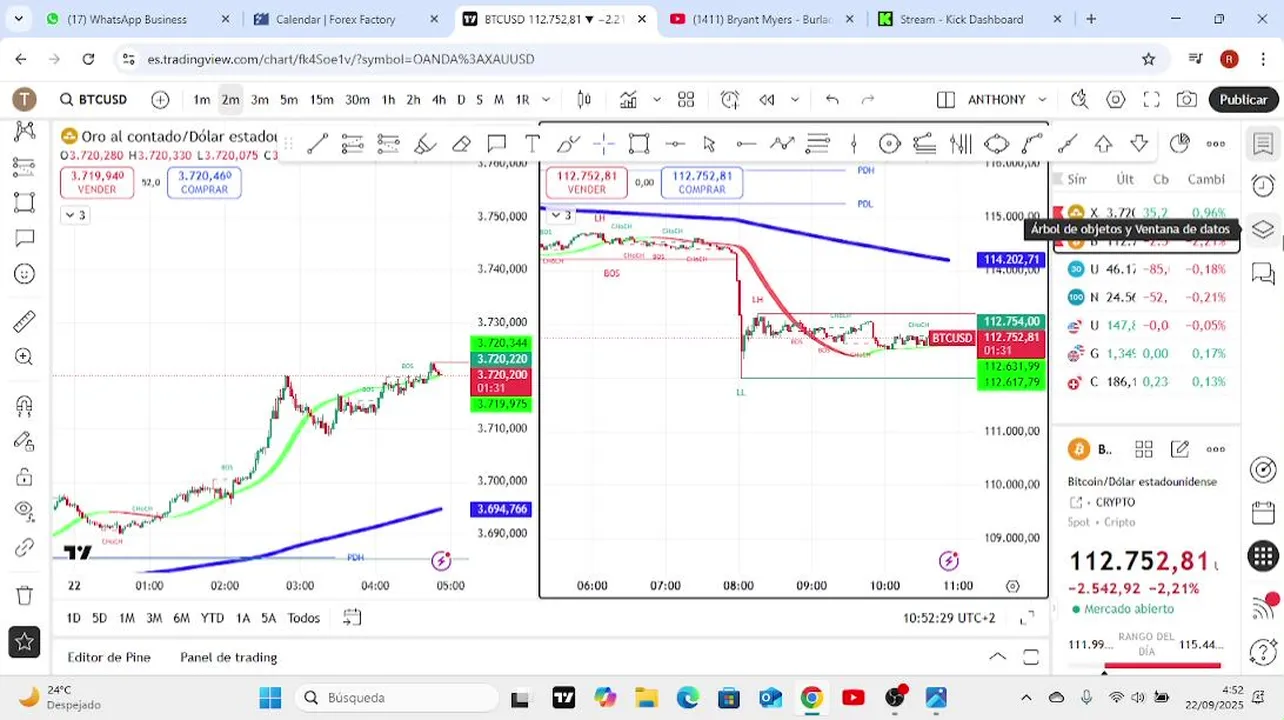Image resolution: width=1284 pixels, height=720 pixels.
Task: Open more options in BTC details panel
Action: click(1216, 449)
